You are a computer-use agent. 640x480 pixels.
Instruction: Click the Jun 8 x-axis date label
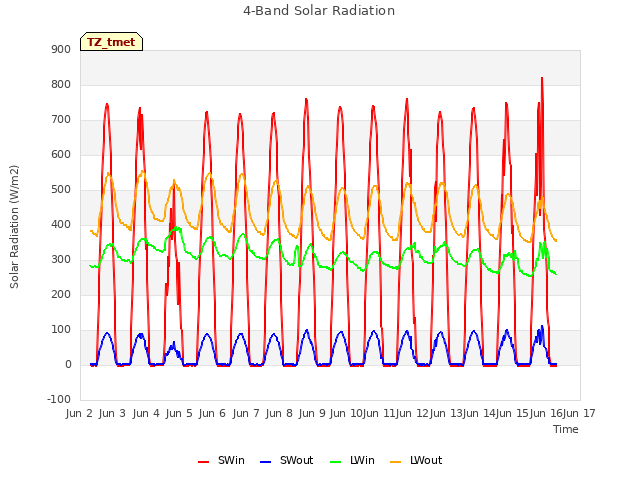pyautogui.click(x=279, y=413)
